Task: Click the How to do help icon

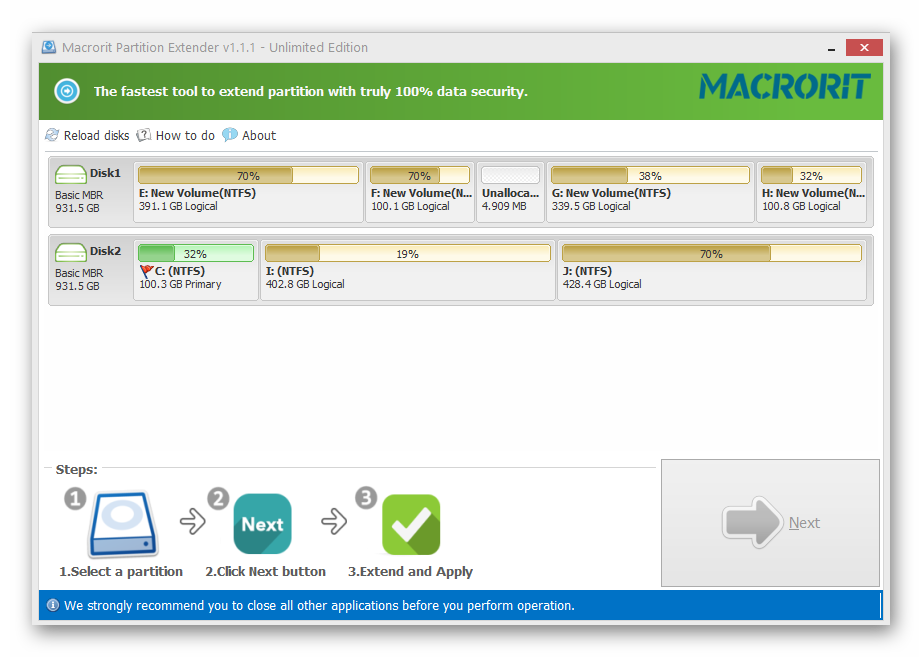Action: (x=143, y=135)
